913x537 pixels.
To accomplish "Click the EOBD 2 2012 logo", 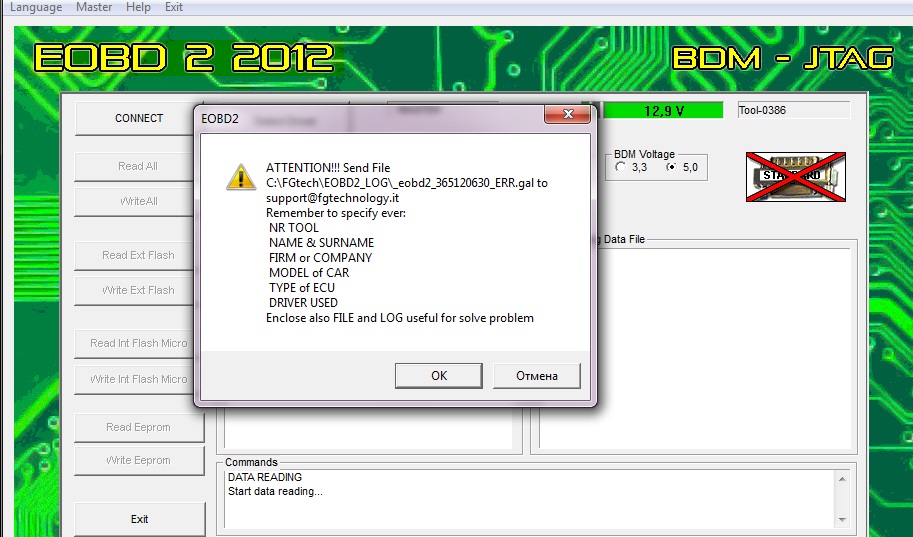I will [x=184, y=58].
